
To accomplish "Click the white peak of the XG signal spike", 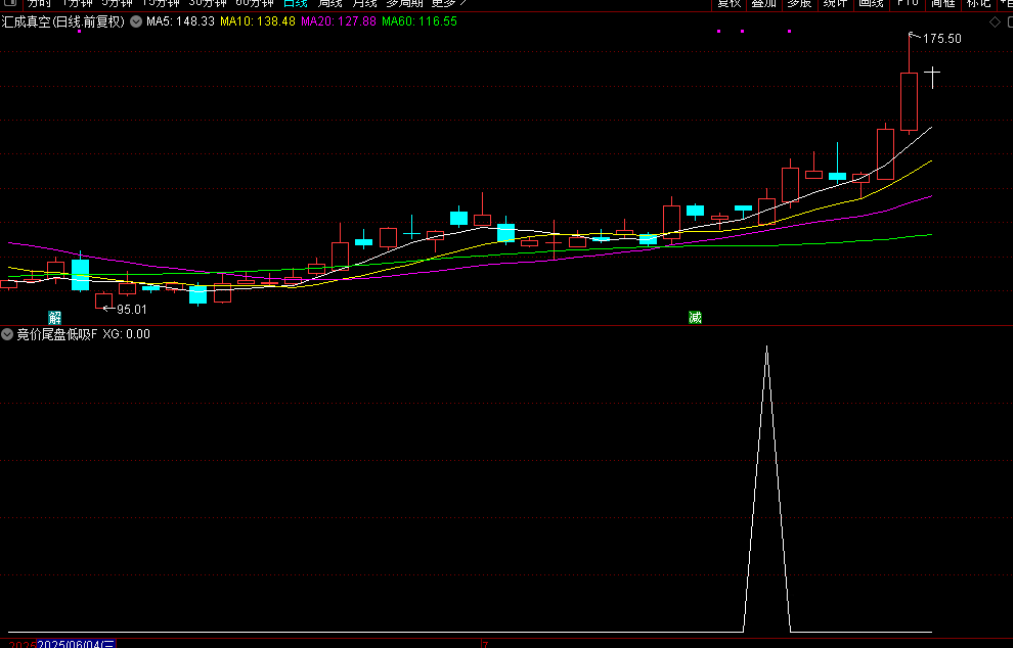I will point(767,348).
